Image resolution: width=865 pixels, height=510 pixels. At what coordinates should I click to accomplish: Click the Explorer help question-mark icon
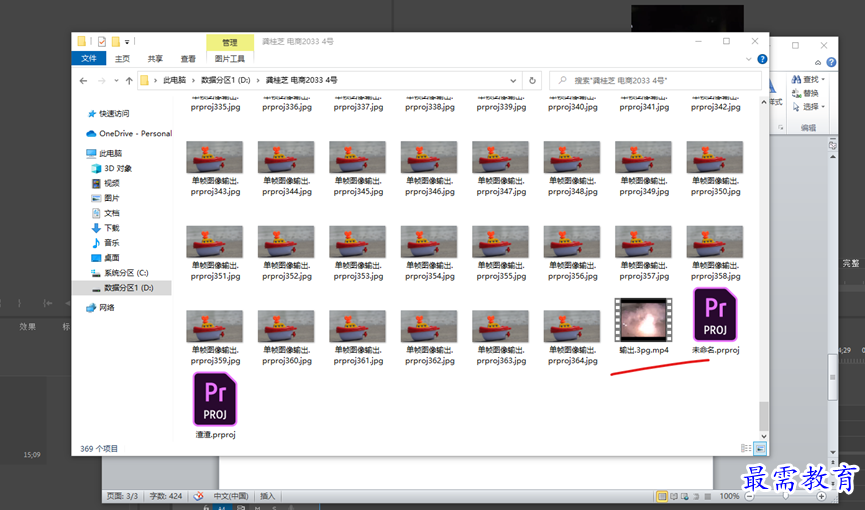tap(762, 59)
